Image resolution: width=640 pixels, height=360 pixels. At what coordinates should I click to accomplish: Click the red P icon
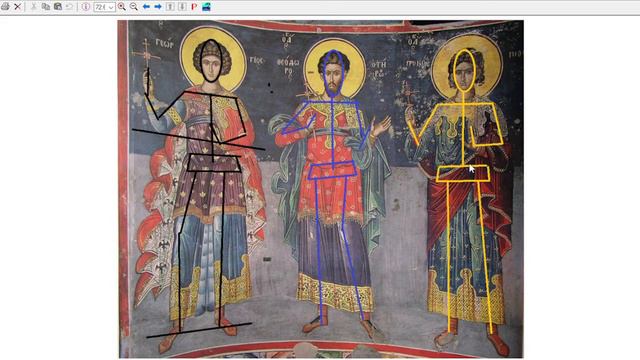[194, 7]
